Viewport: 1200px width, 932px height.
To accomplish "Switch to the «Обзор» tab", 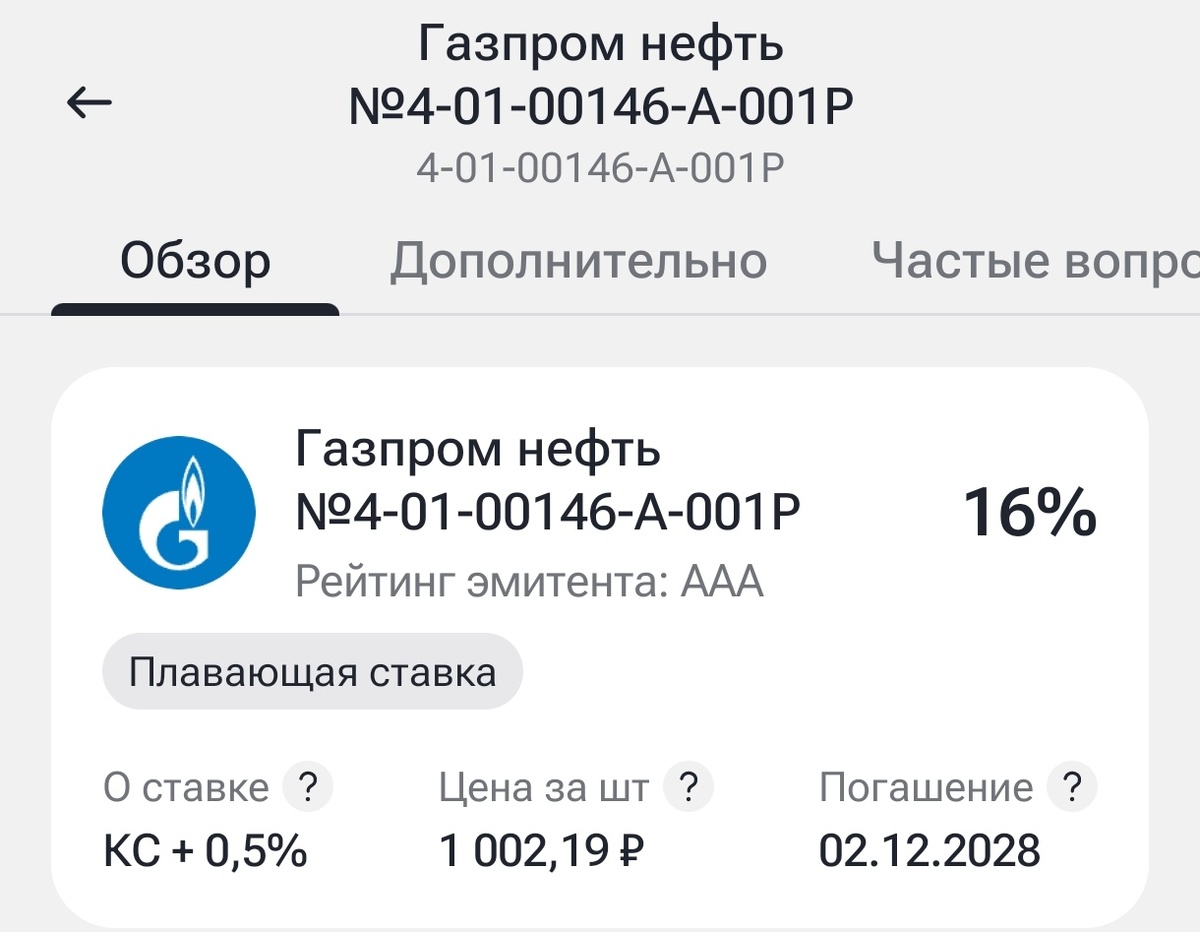I will point(195,260).
